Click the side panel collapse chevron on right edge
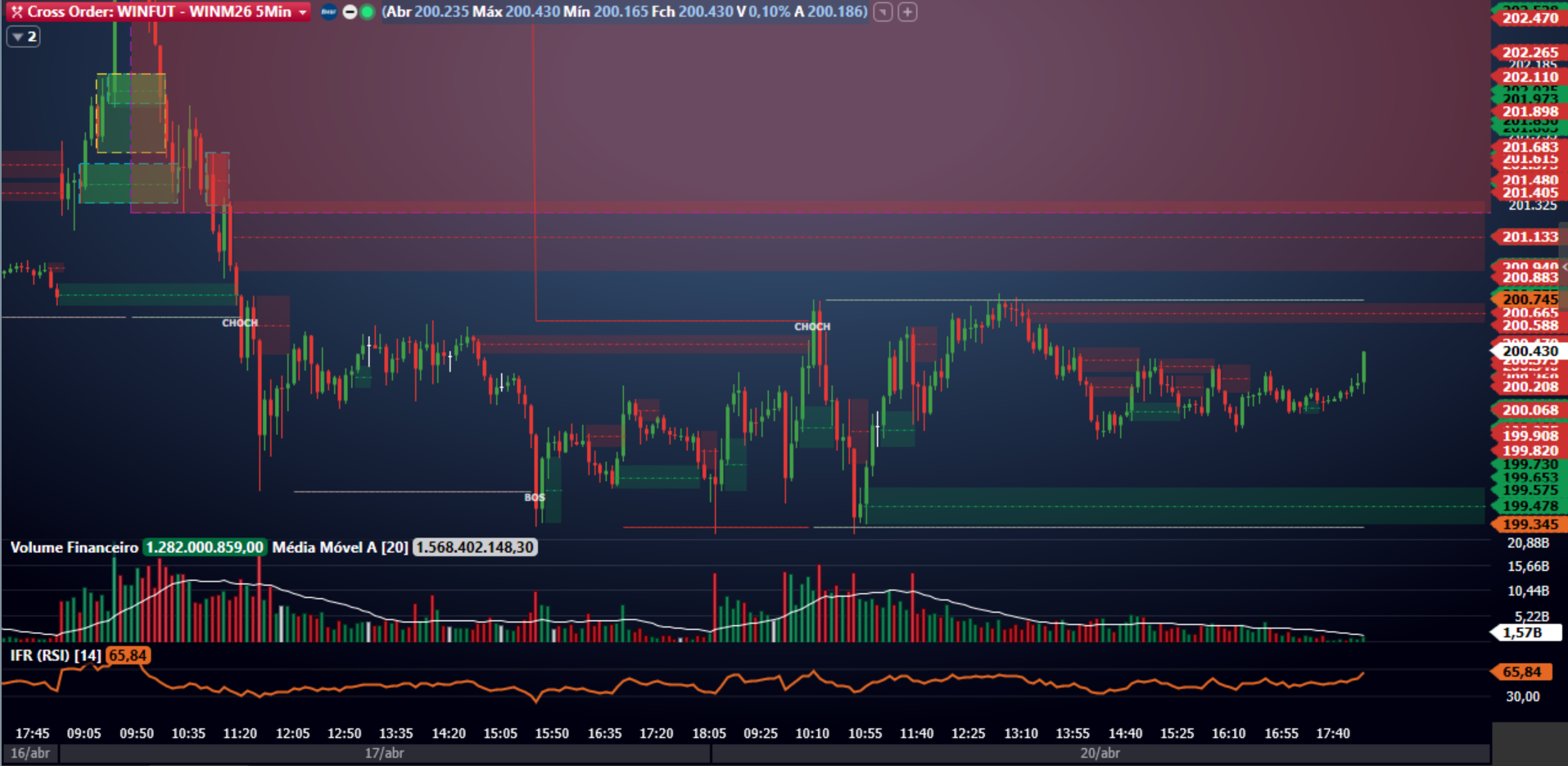The image size is (1568, 766). click(1564, 267)
